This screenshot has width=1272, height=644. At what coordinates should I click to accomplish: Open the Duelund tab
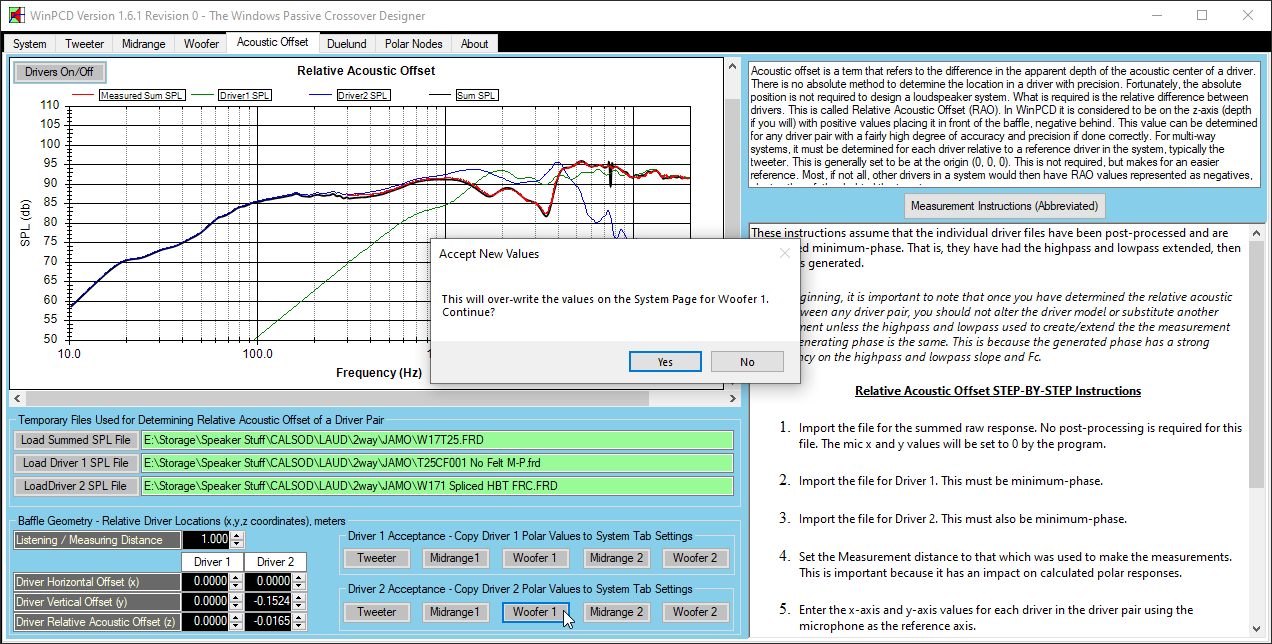(x=346, y=44)
